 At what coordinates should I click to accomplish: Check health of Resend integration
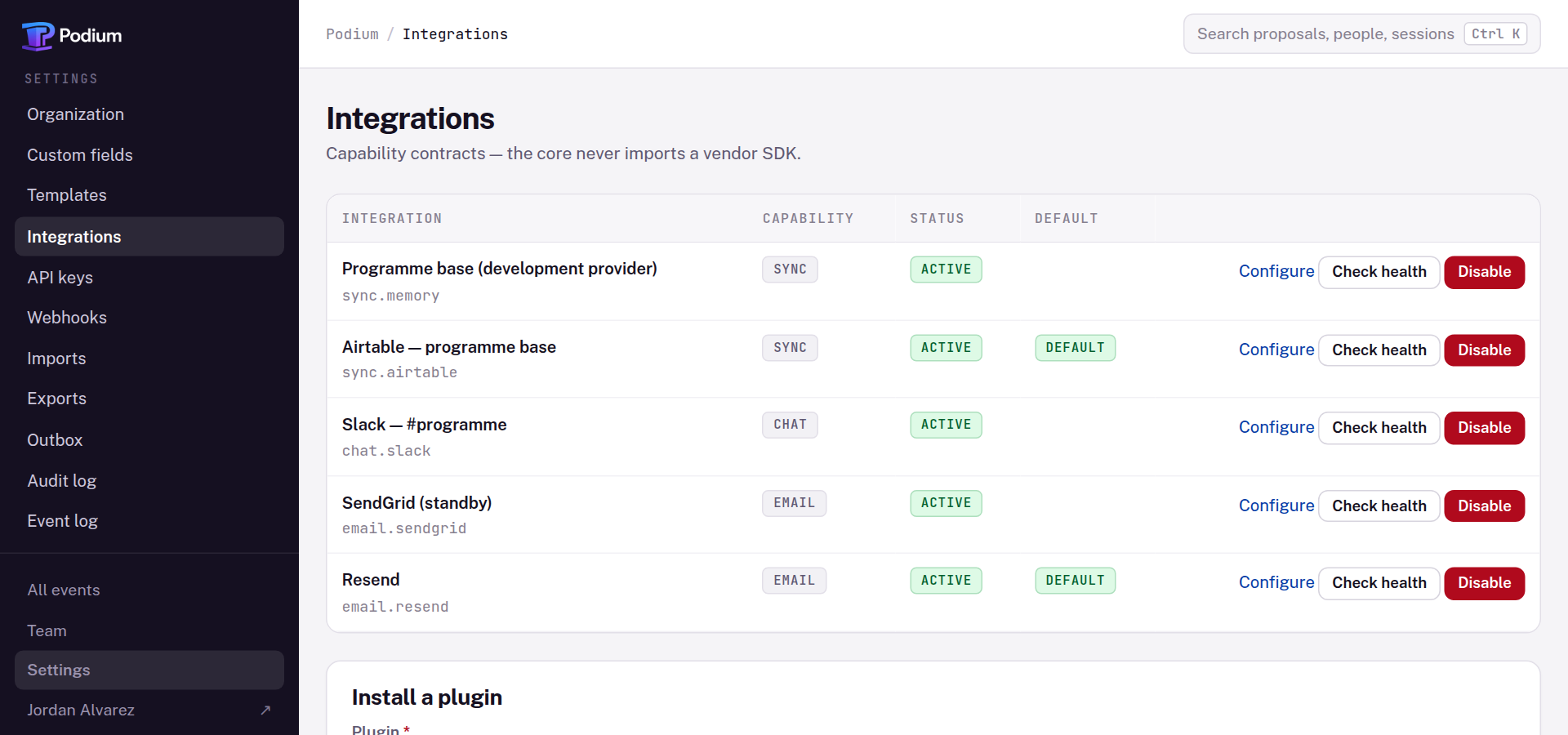(x=1379, y=583)
